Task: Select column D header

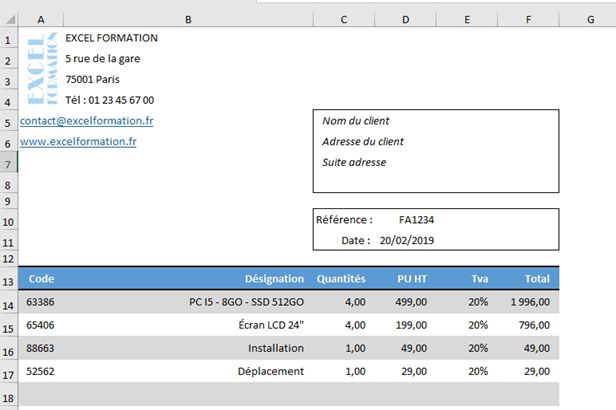Action: (x=405, y=19)
